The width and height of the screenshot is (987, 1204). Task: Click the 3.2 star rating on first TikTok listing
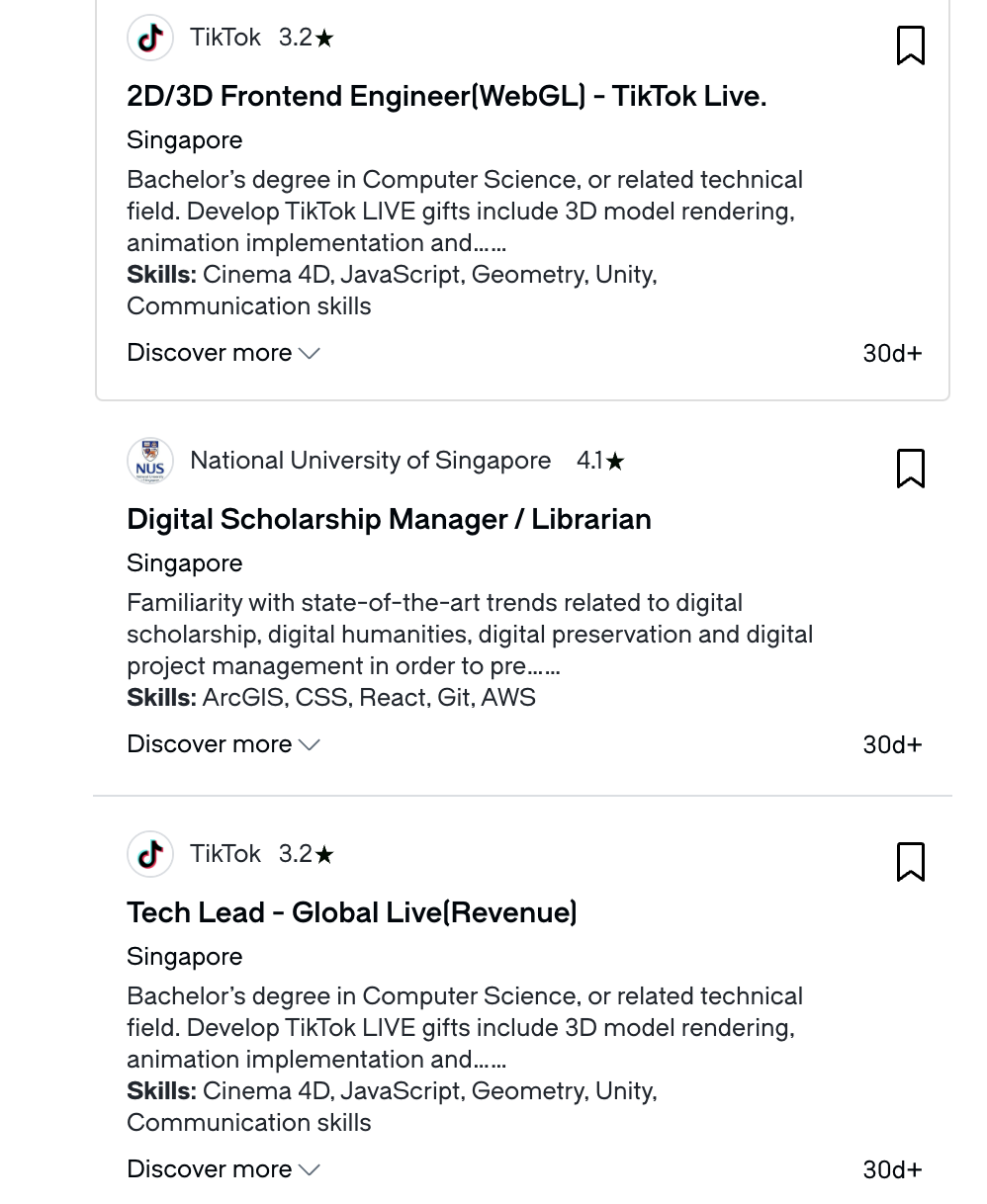[307, 38]
